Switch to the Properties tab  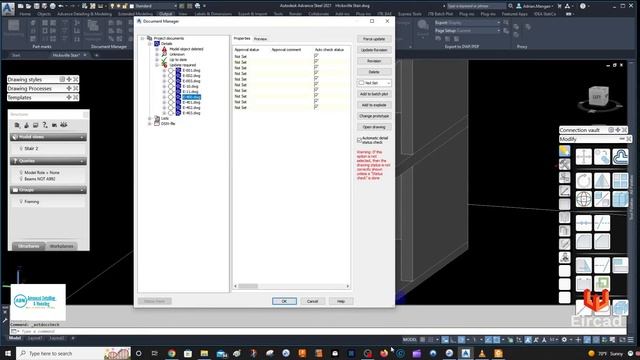242,38
